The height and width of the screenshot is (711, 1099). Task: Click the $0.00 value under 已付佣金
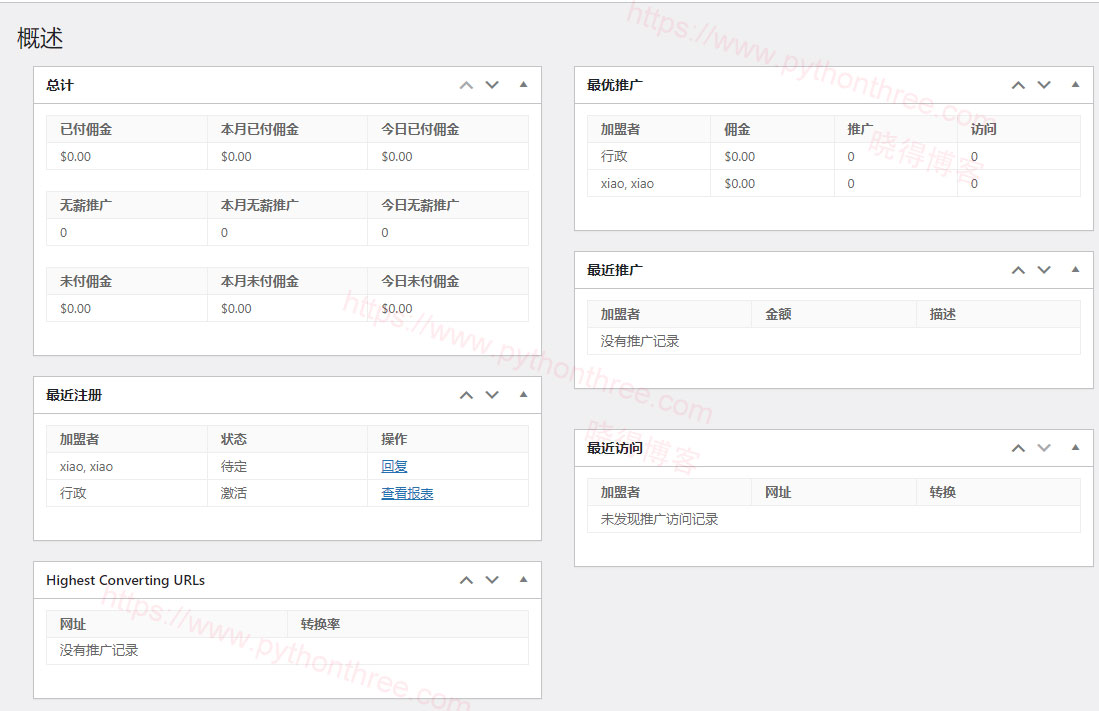click(75, 156)
